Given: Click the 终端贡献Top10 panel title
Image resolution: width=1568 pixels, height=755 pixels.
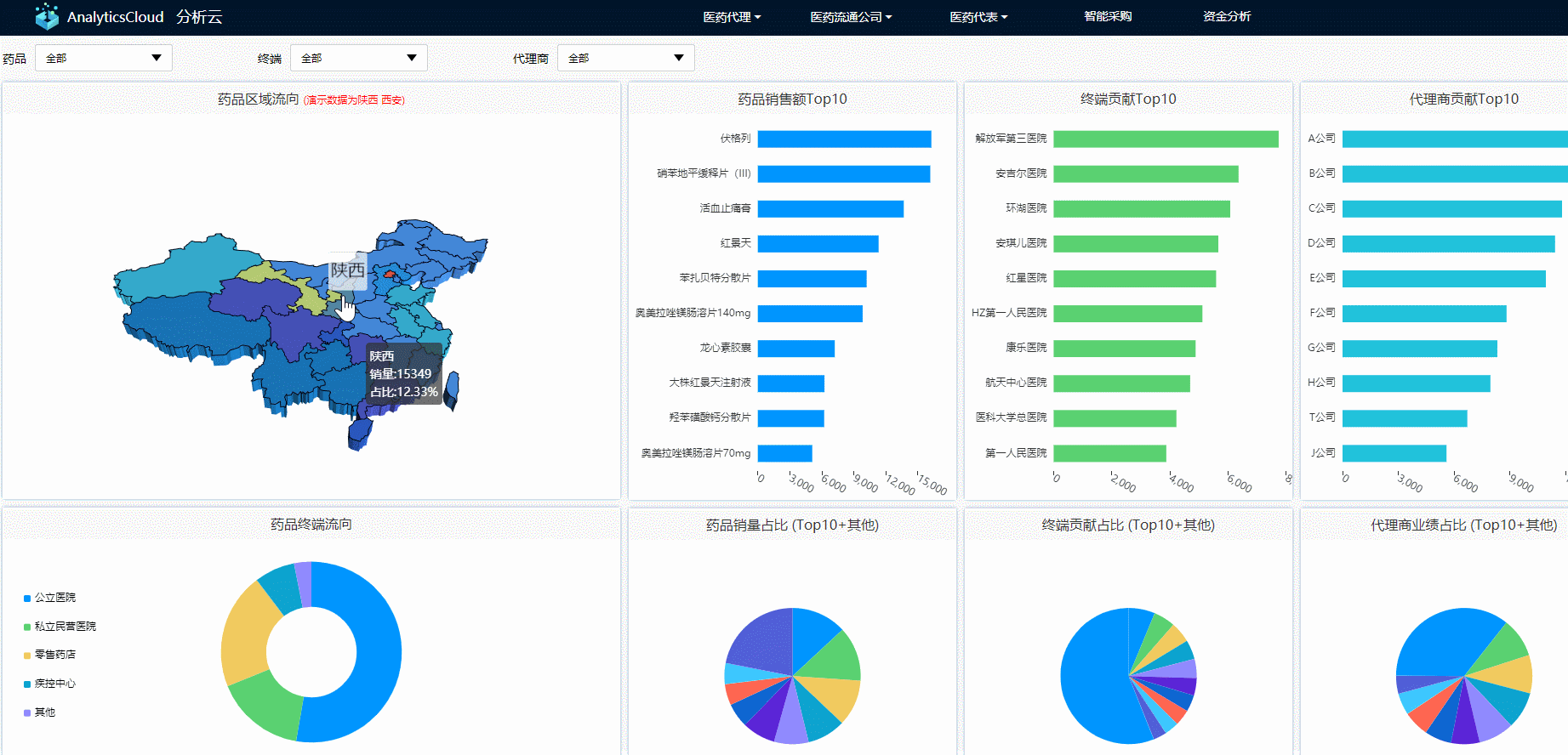Looking at the screenshot, I should [1128, 99].
